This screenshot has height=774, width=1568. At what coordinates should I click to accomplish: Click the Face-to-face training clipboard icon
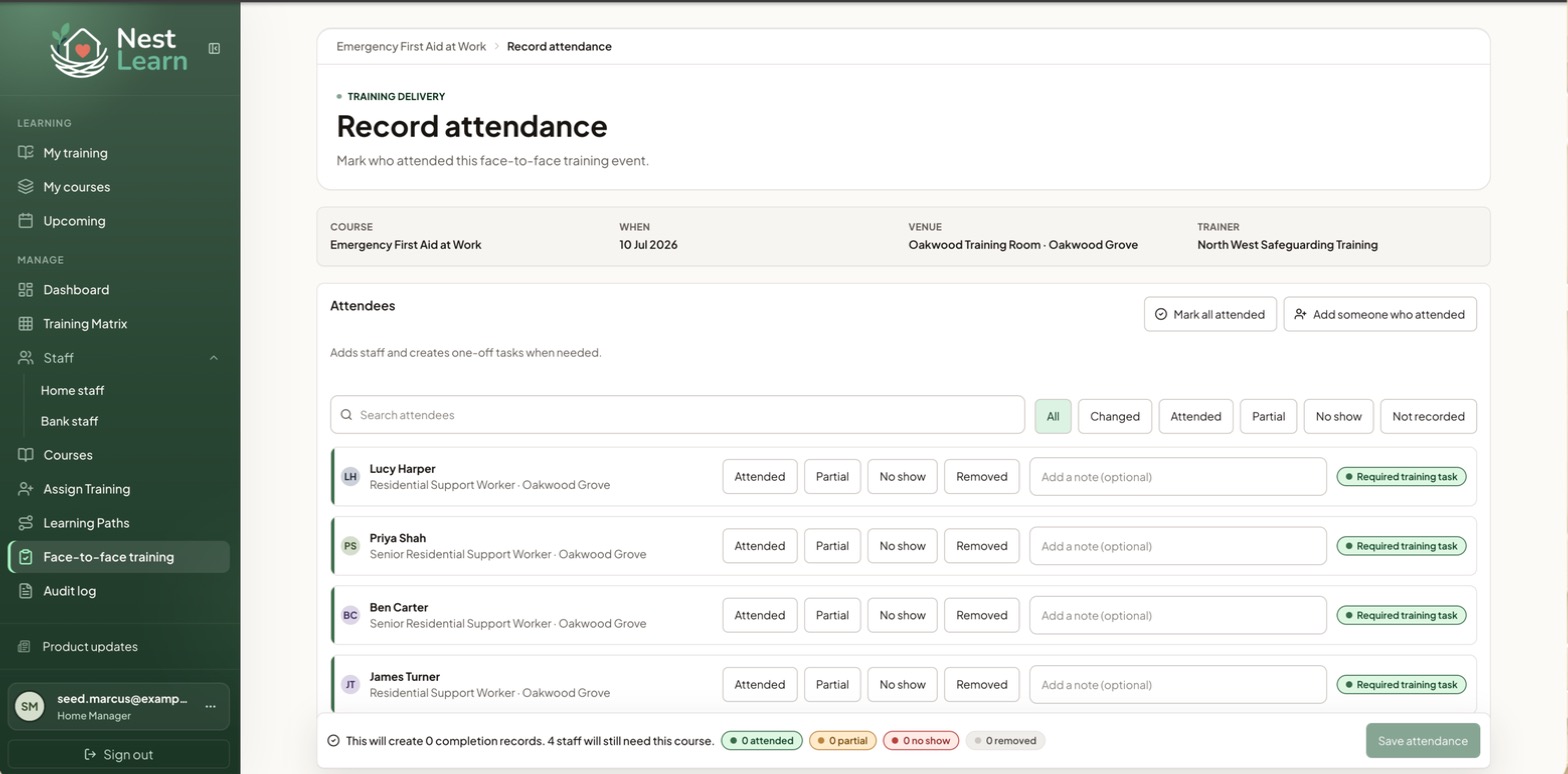tap(26, 557)
